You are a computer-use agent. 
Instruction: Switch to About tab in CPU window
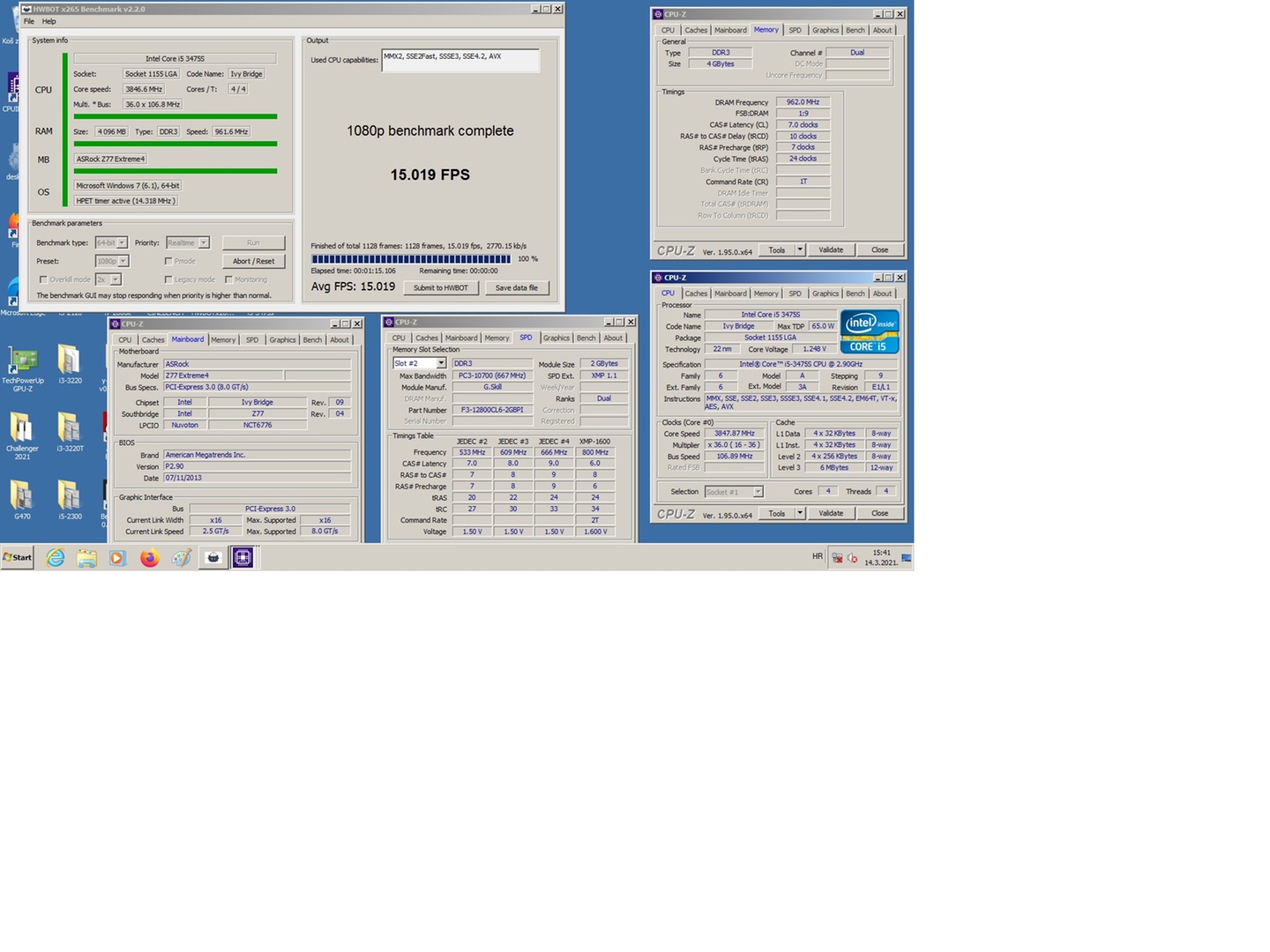pyautogui.click(x=882, y=294)
